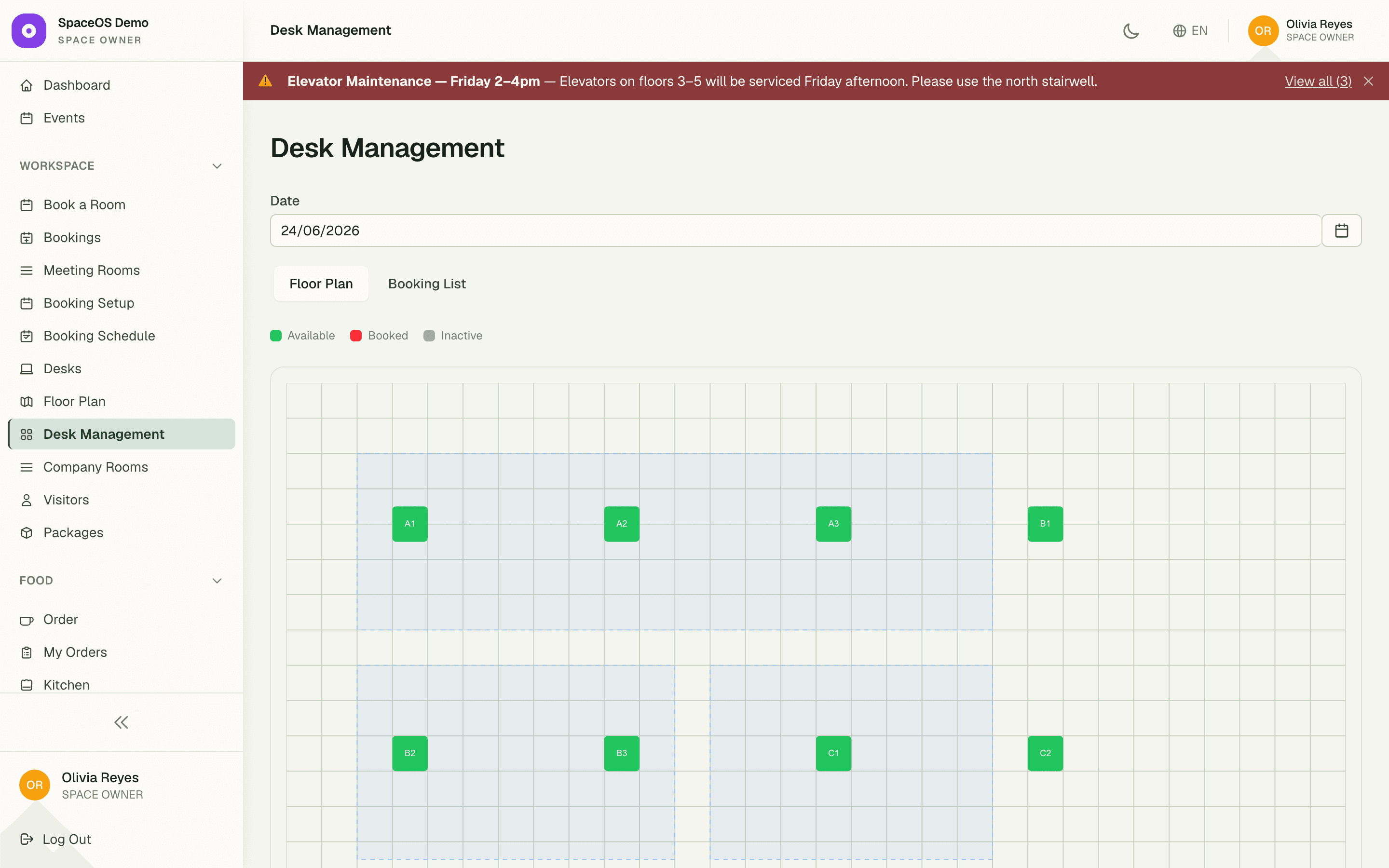
Task: Select desk B2 on the floor plan
Action: pyautogui.click(x=410, y=753)
